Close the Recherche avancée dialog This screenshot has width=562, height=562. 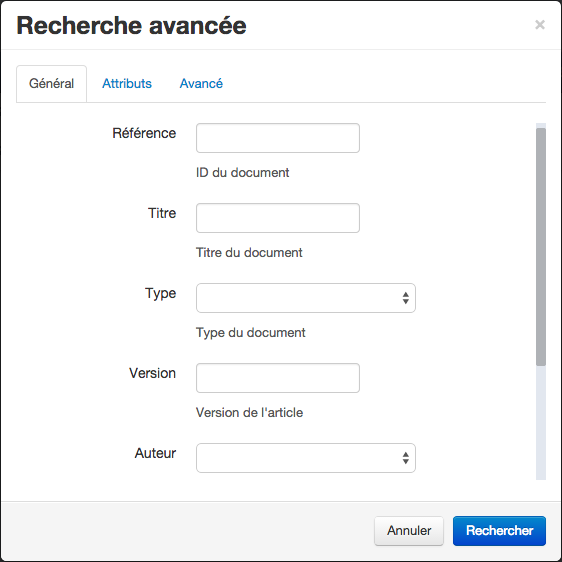point(540,25)
